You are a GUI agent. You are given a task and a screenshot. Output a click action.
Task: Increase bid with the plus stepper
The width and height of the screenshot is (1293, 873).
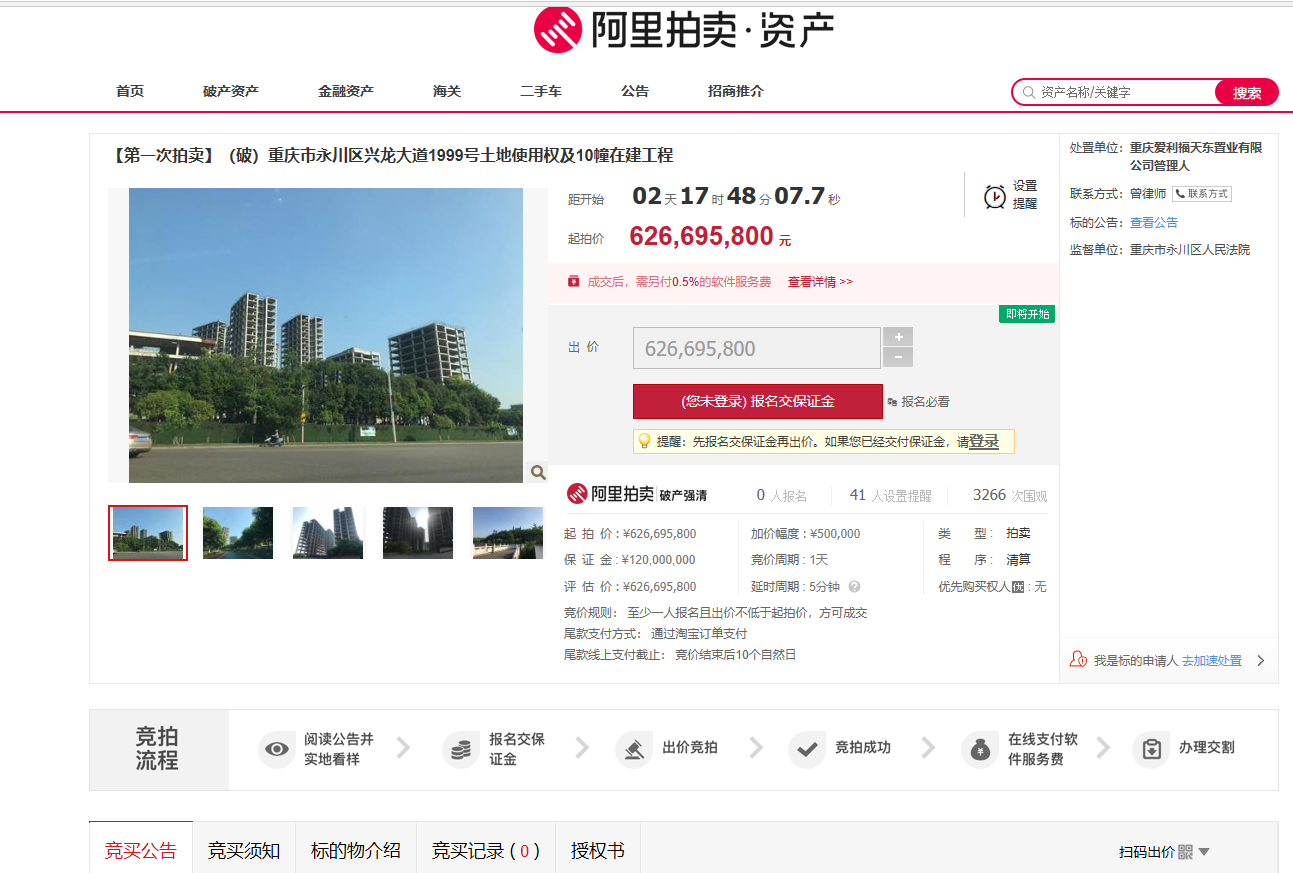coord(898,337)
